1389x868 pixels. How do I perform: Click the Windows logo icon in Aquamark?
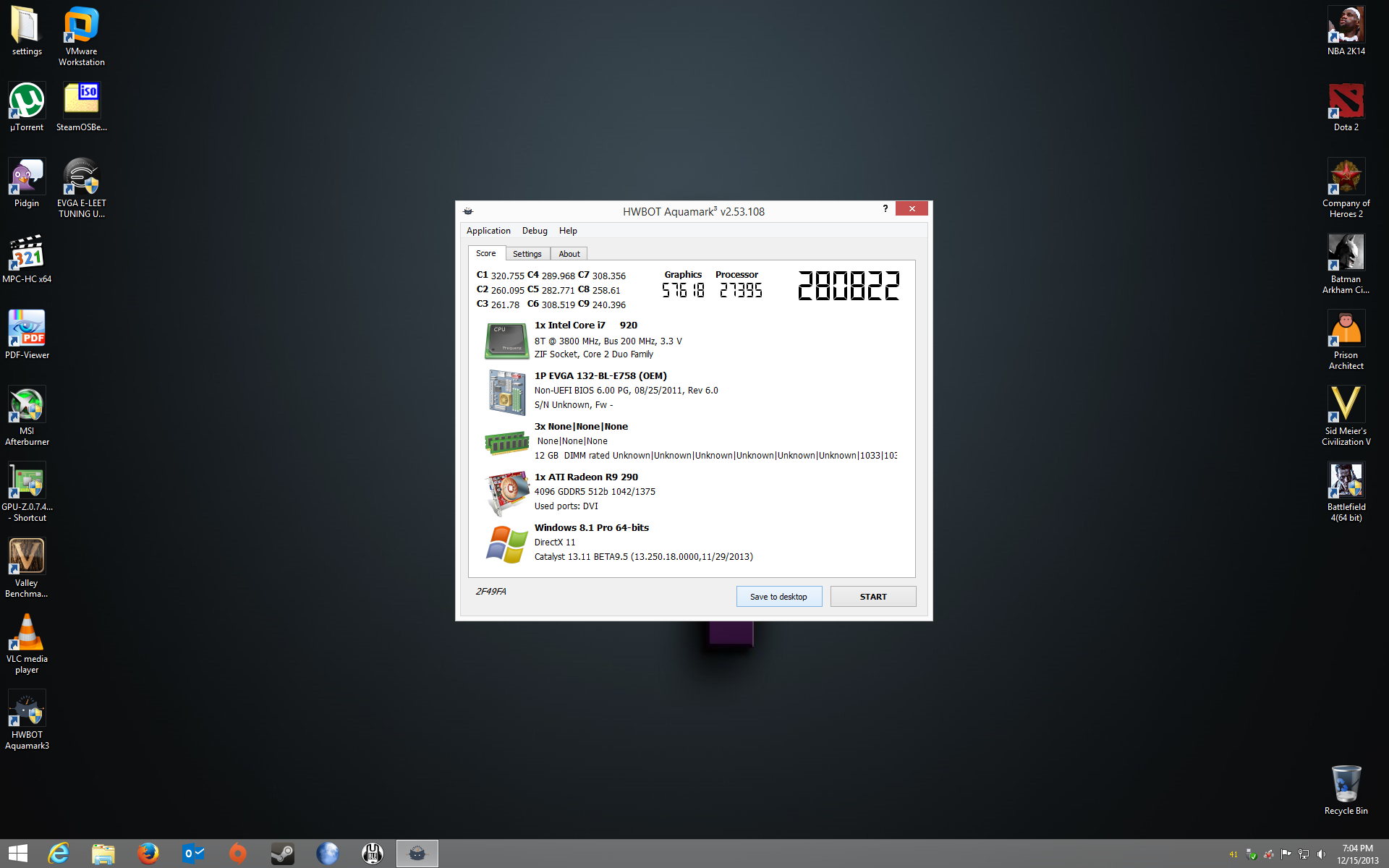(x=506, y=544)
